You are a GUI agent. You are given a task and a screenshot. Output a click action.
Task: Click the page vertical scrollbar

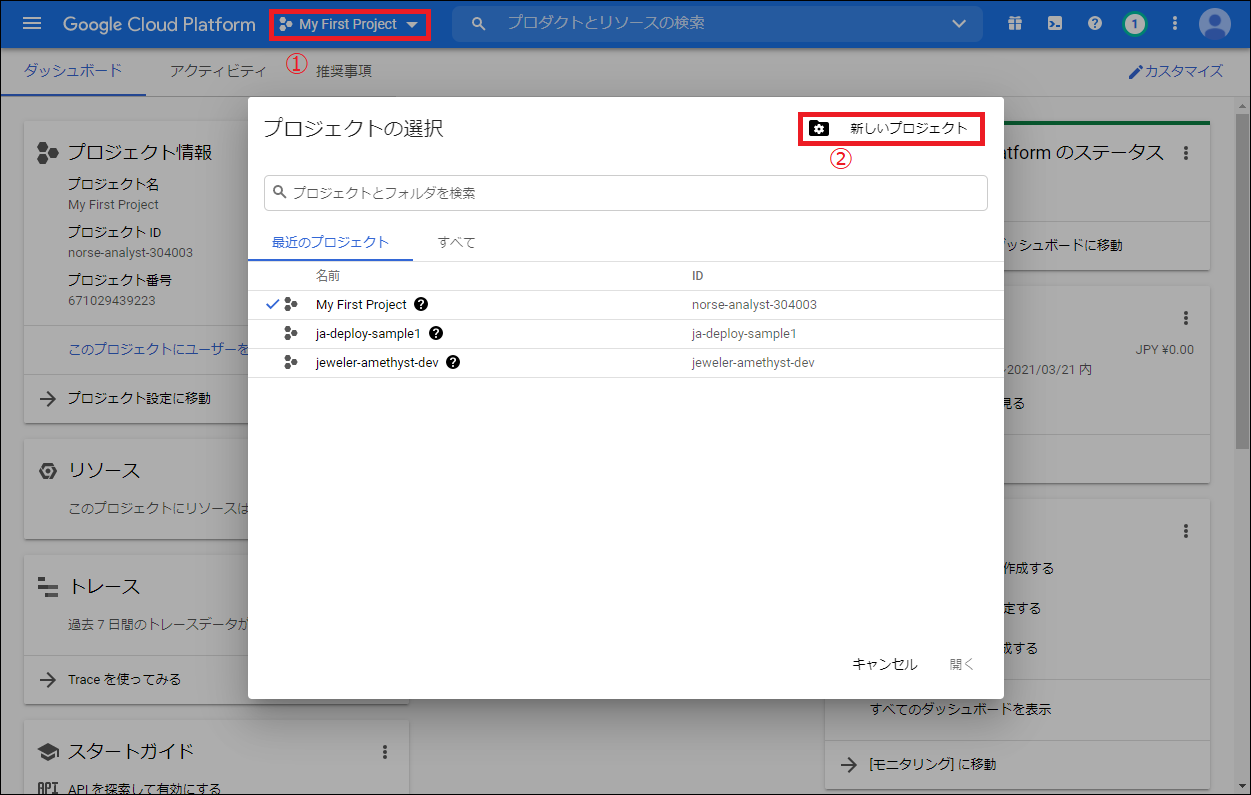1243,300
